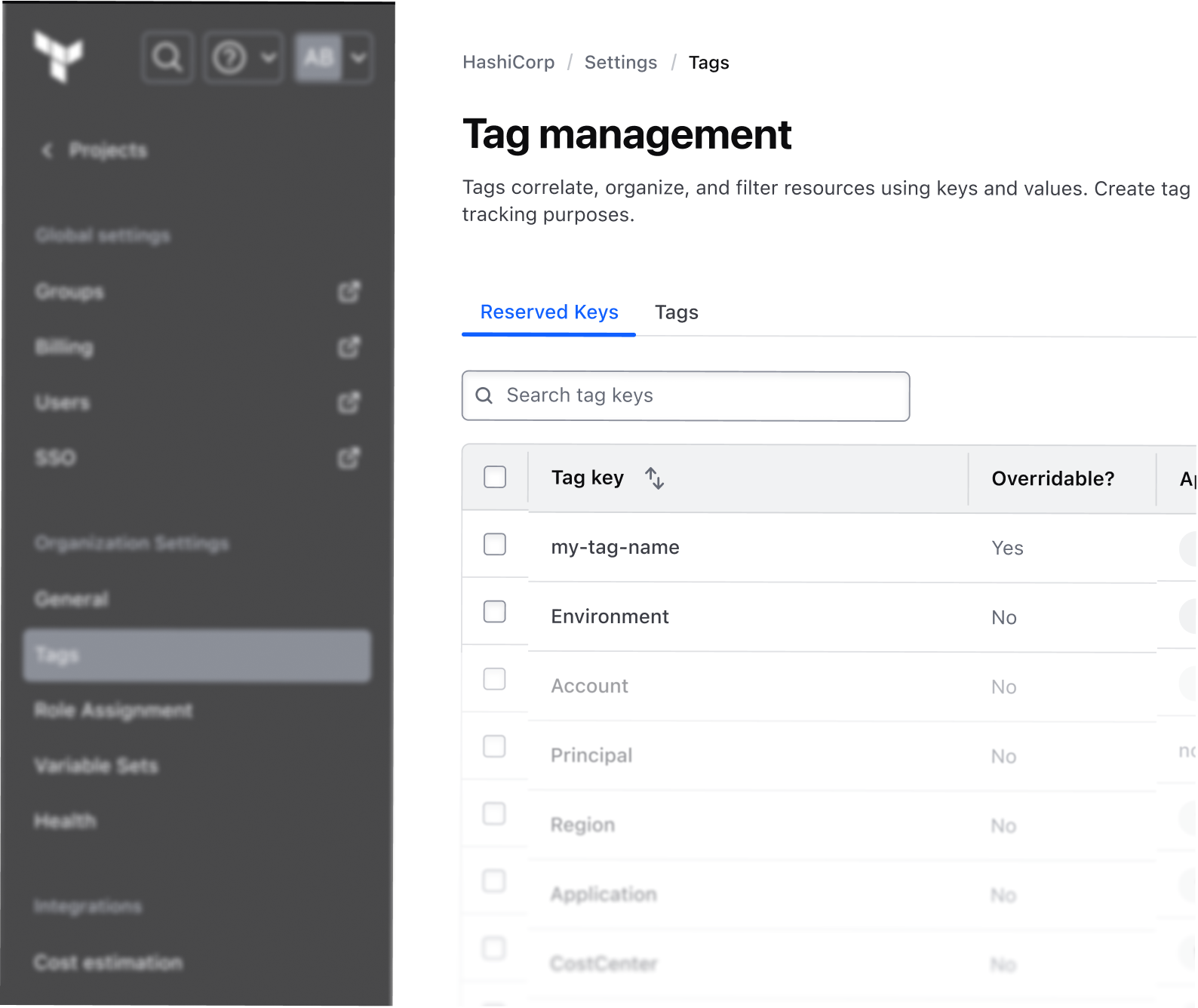This screenshot has height=1008, width=1198.
Task: Switch to the Tags tab
Action: 676,312
